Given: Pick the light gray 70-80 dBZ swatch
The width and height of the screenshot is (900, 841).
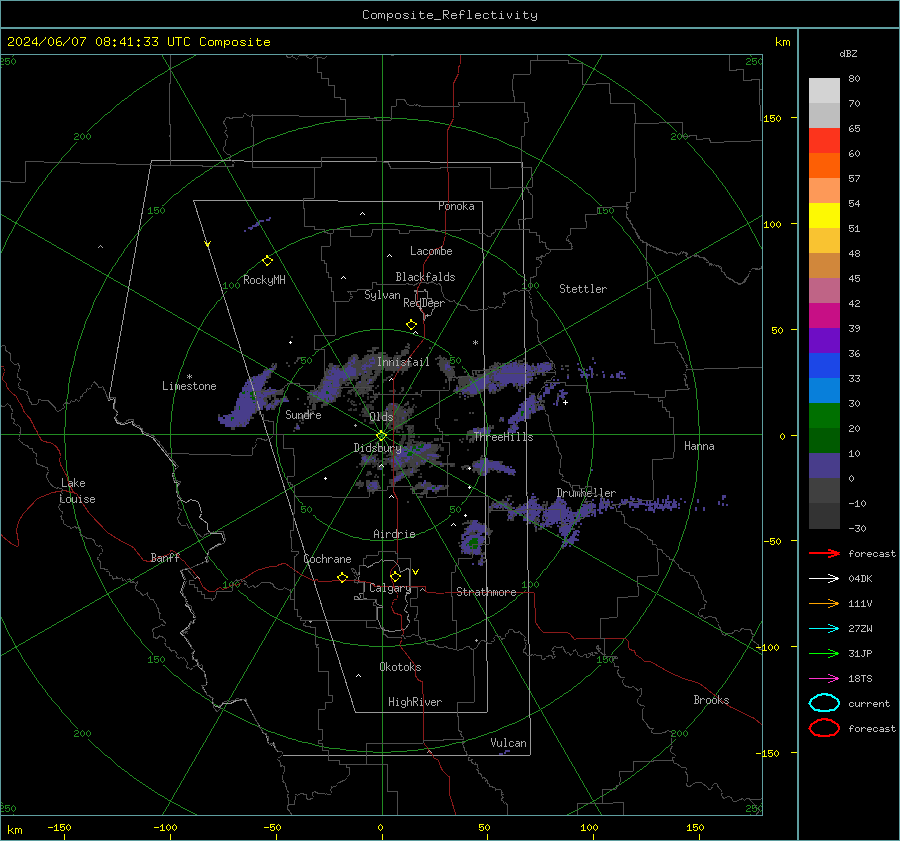Looking at the screenshot, I should pos(824,91).
